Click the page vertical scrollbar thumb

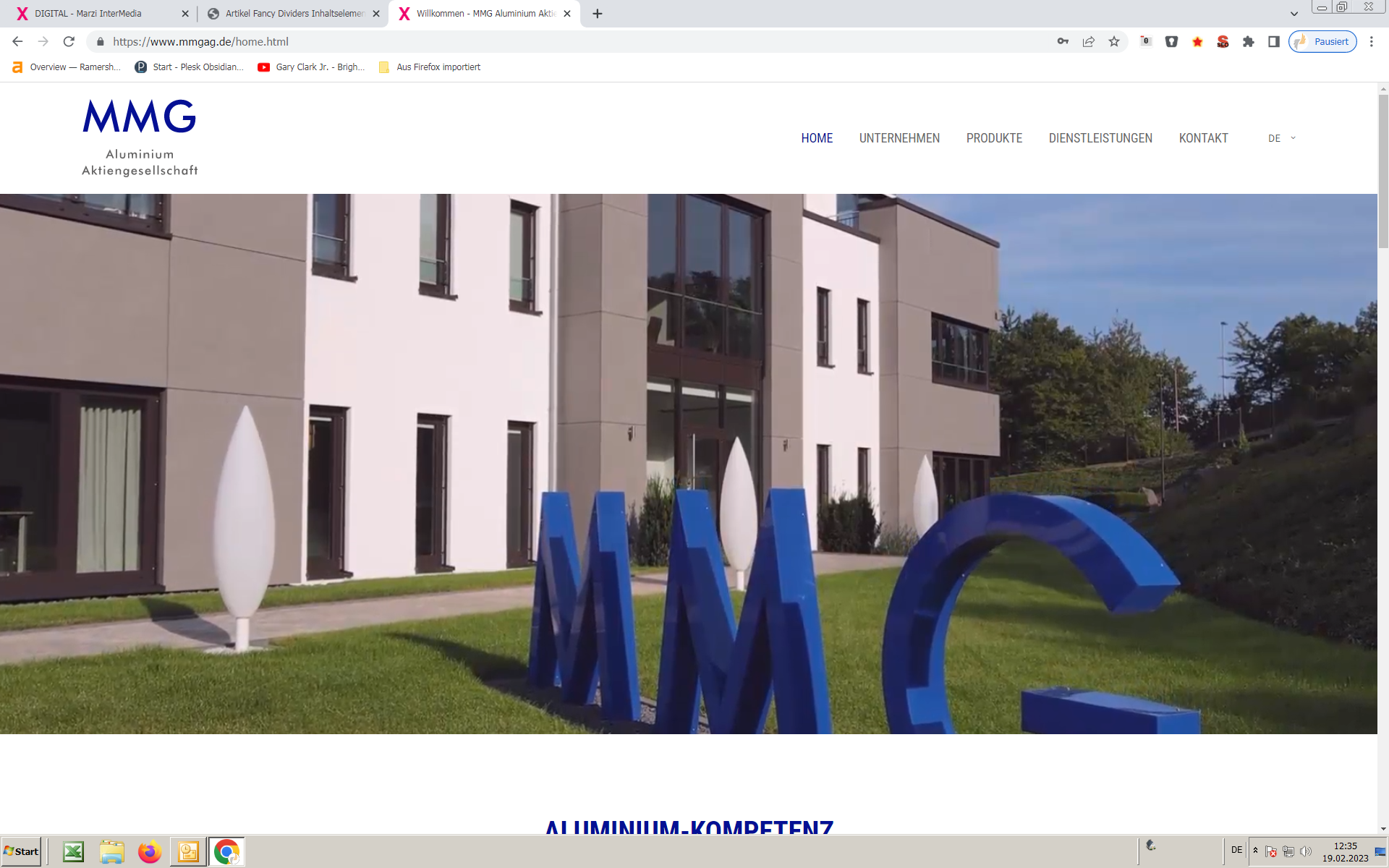[1382, 171]
